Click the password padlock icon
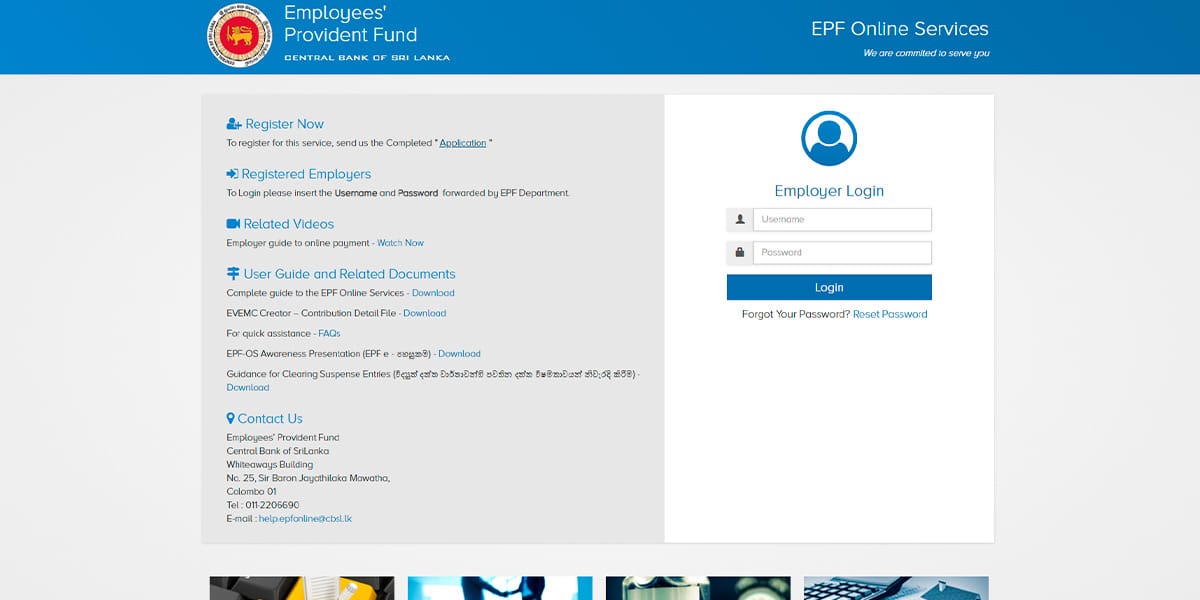 [738, 252]
